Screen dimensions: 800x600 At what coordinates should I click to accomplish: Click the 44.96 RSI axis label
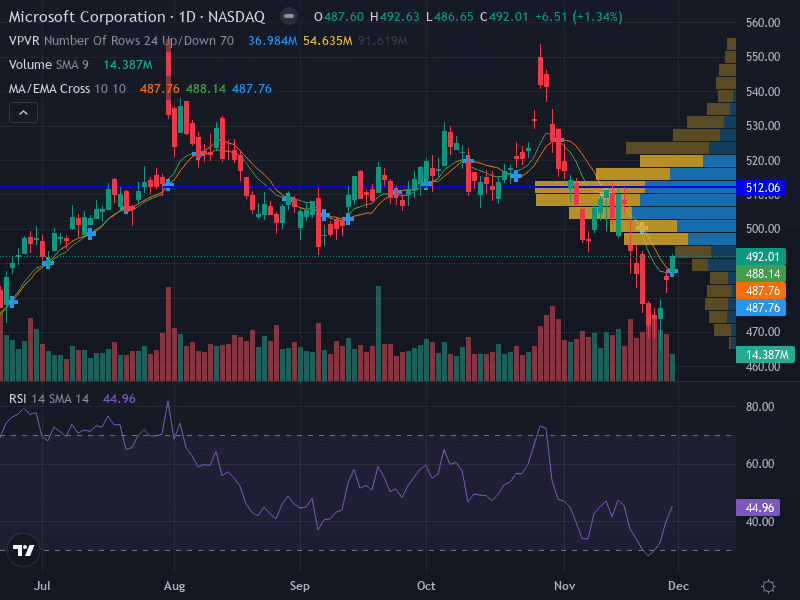tap(759, 508)
